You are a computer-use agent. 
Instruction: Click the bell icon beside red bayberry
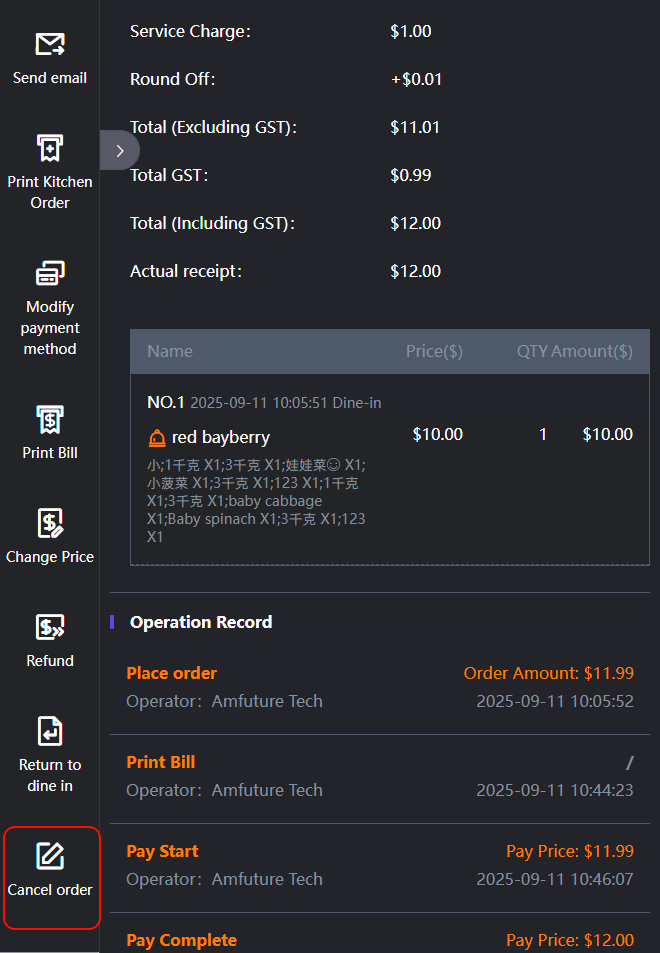click(157, 438)
